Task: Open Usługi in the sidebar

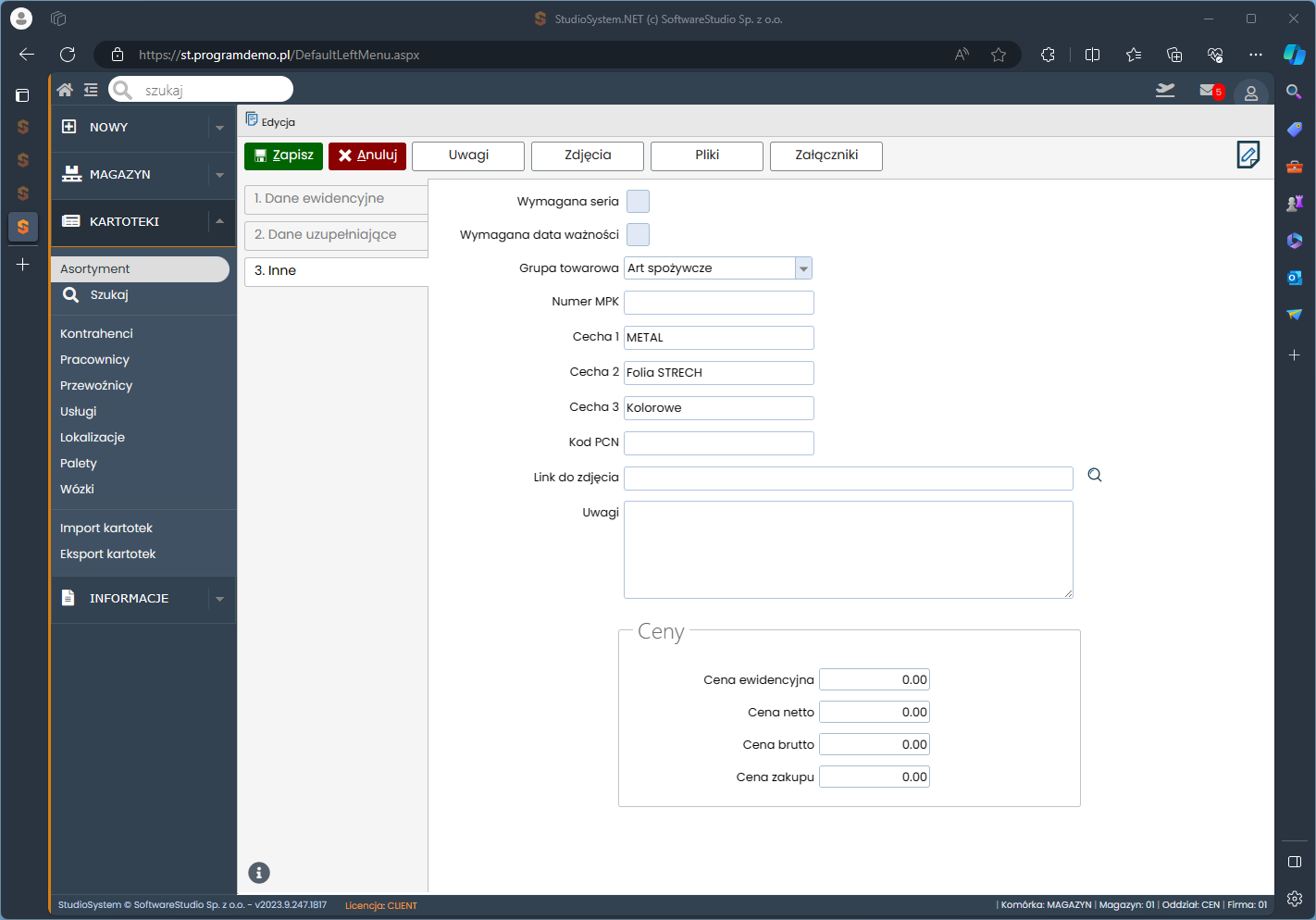Action: (x=79, y=411)
